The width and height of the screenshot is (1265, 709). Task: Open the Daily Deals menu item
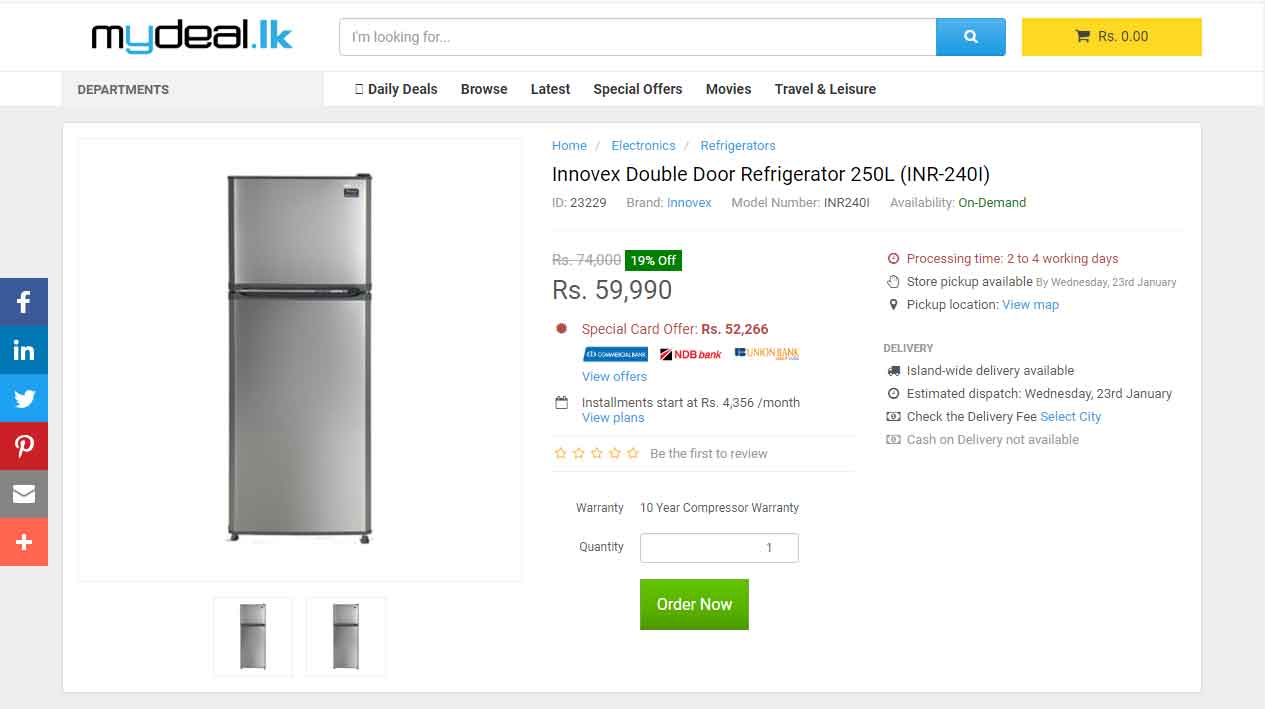396,89
